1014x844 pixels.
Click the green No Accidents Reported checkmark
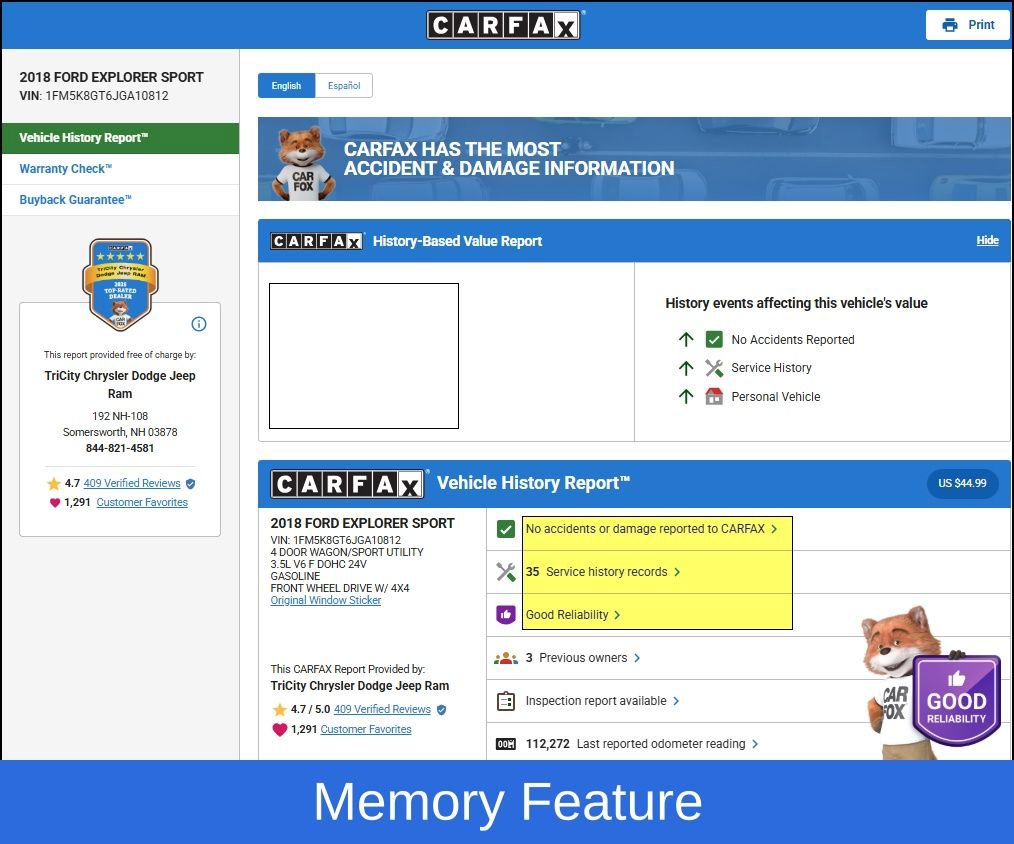coord(713,340)
